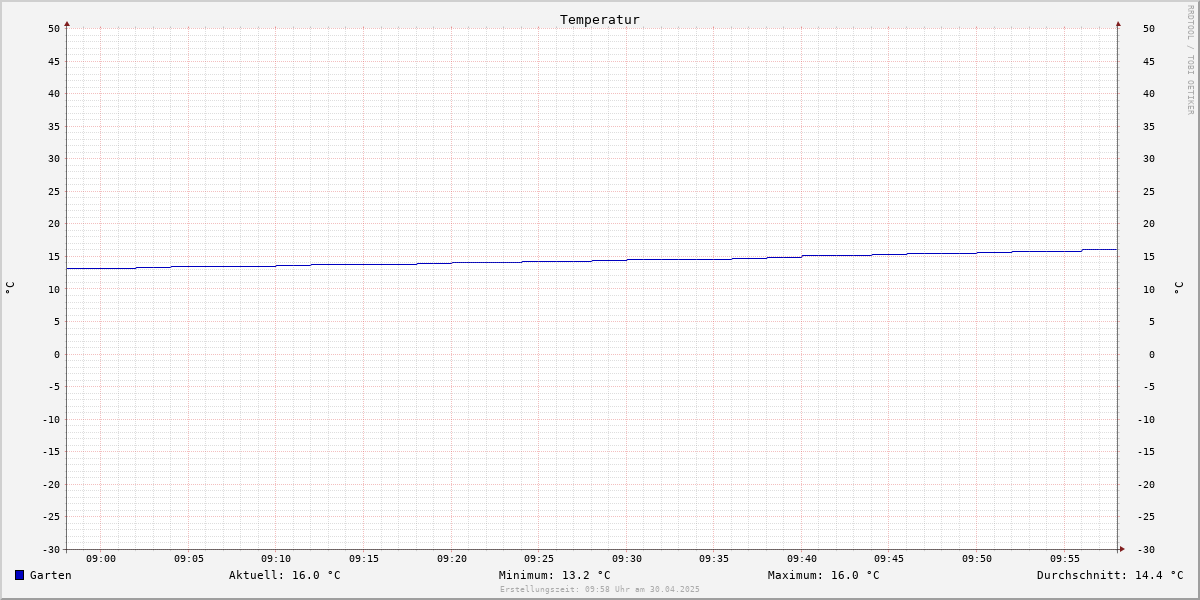Click the 09:10 time axis label
The height and width of the screenshot is (600, 1200).
[x=276, y=558]
